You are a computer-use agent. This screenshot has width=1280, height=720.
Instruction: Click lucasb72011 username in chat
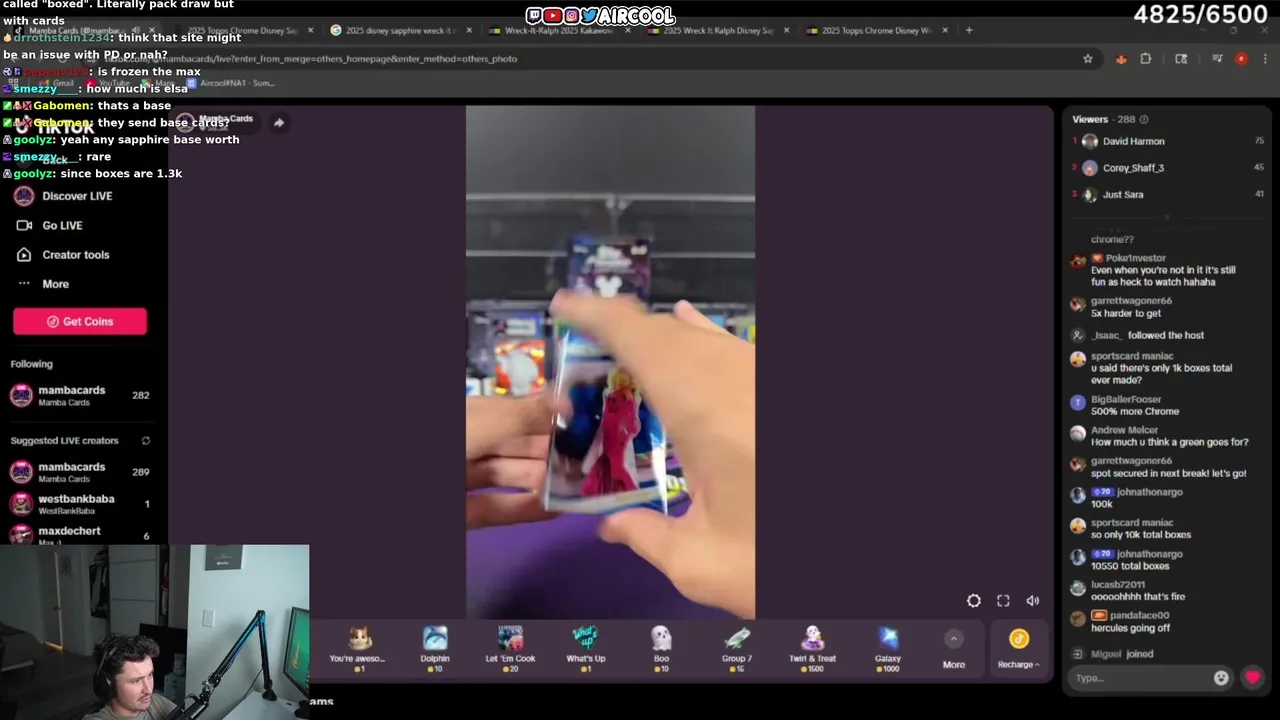point(1118,584)
